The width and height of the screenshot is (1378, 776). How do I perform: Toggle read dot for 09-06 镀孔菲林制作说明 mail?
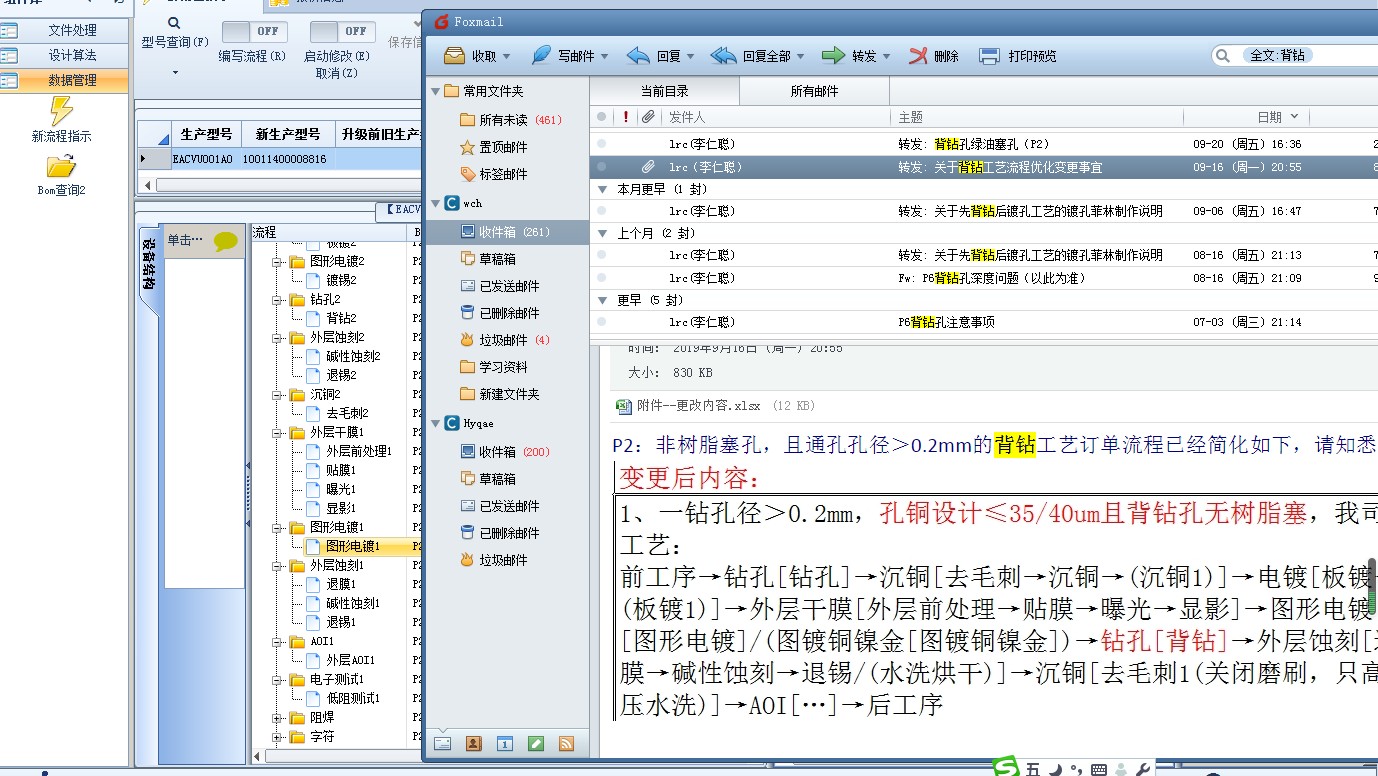pyautogui.click(x=601, y=211)
